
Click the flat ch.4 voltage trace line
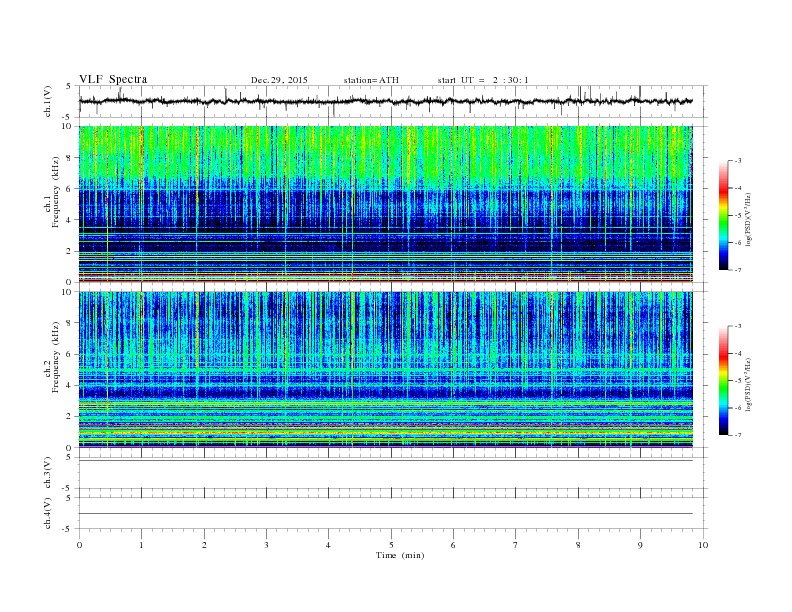pos(386,514)
